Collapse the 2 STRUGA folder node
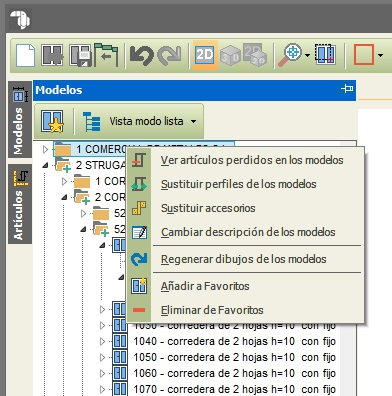 pos(45,165)
